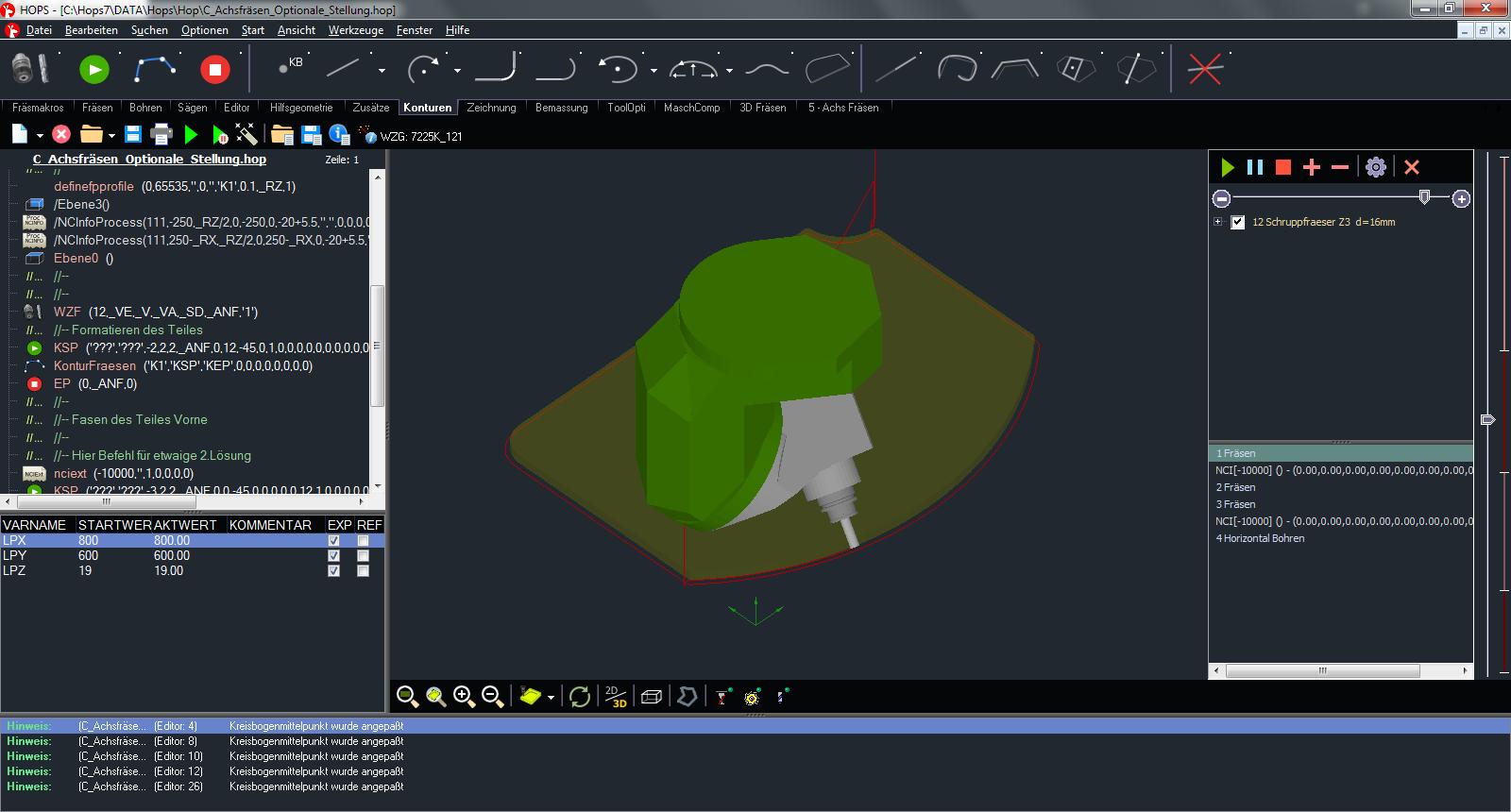The image size is (1511, 812).
Task: Click the zoom in magnifier icon
Action: pyautogui.click(x=464, y=697)
